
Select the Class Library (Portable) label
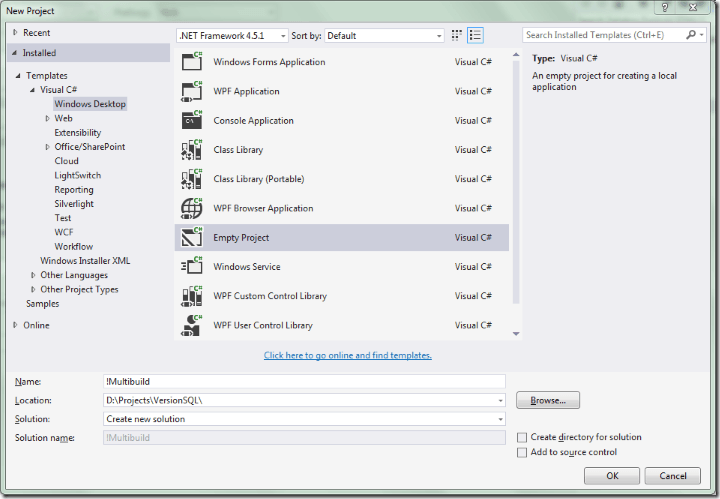[x=259, y=179]
